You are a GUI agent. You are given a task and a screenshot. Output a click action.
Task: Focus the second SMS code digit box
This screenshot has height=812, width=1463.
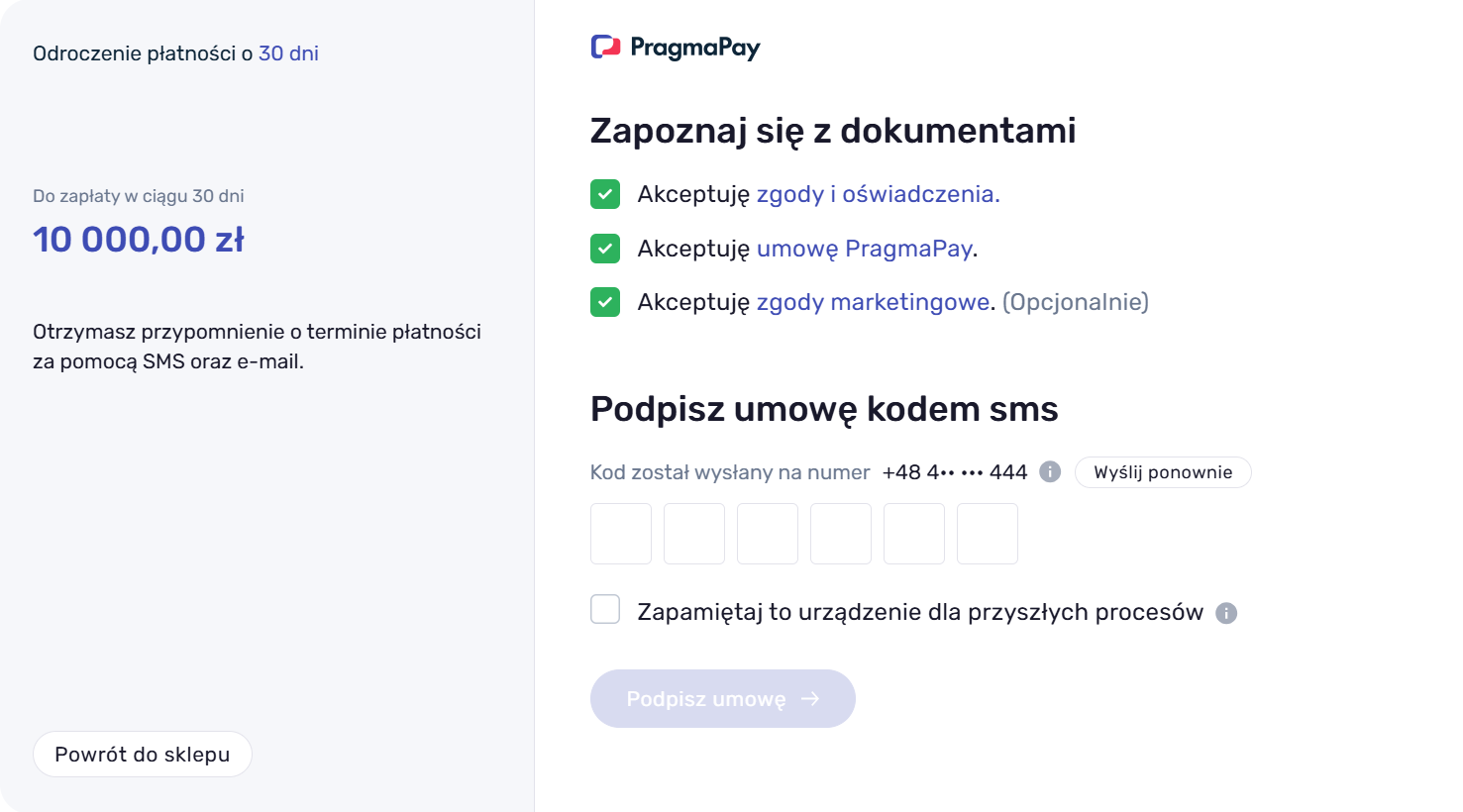click(x=694, y=534)
